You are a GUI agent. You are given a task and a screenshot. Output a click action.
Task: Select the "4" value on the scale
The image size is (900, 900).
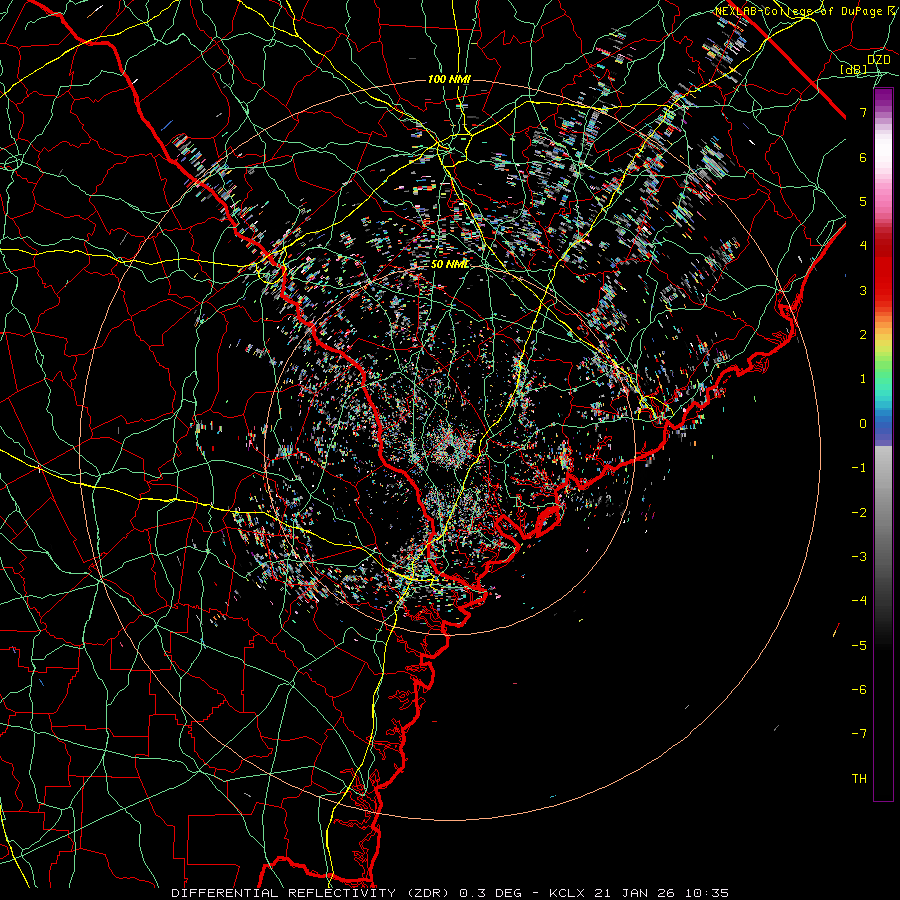(x=863, y=246)
